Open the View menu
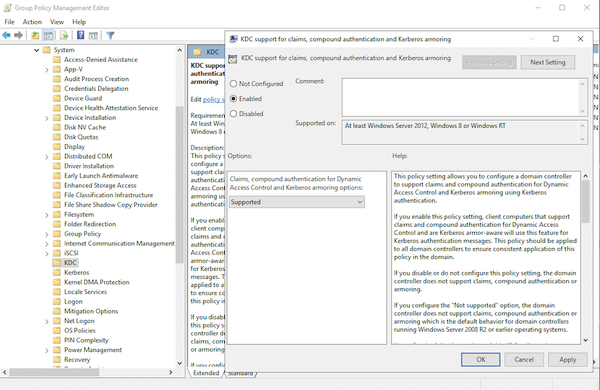Screen dimensions: 600x390 (x=57, y=22)
